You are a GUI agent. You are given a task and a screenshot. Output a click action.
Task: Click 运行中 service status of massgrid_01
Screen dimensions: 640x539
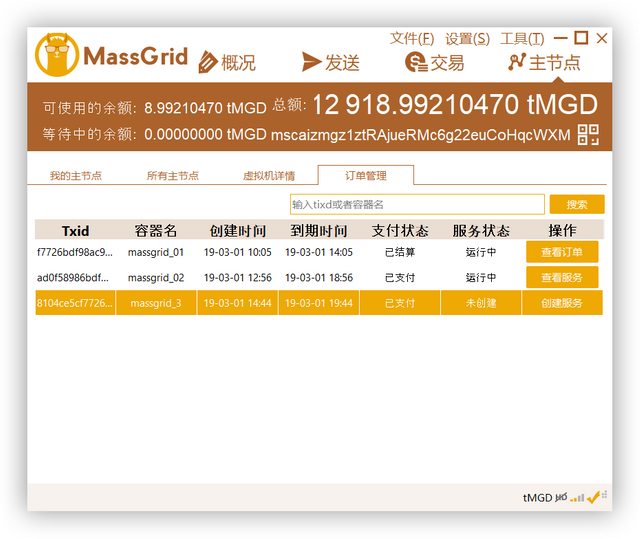pos(481,252)
